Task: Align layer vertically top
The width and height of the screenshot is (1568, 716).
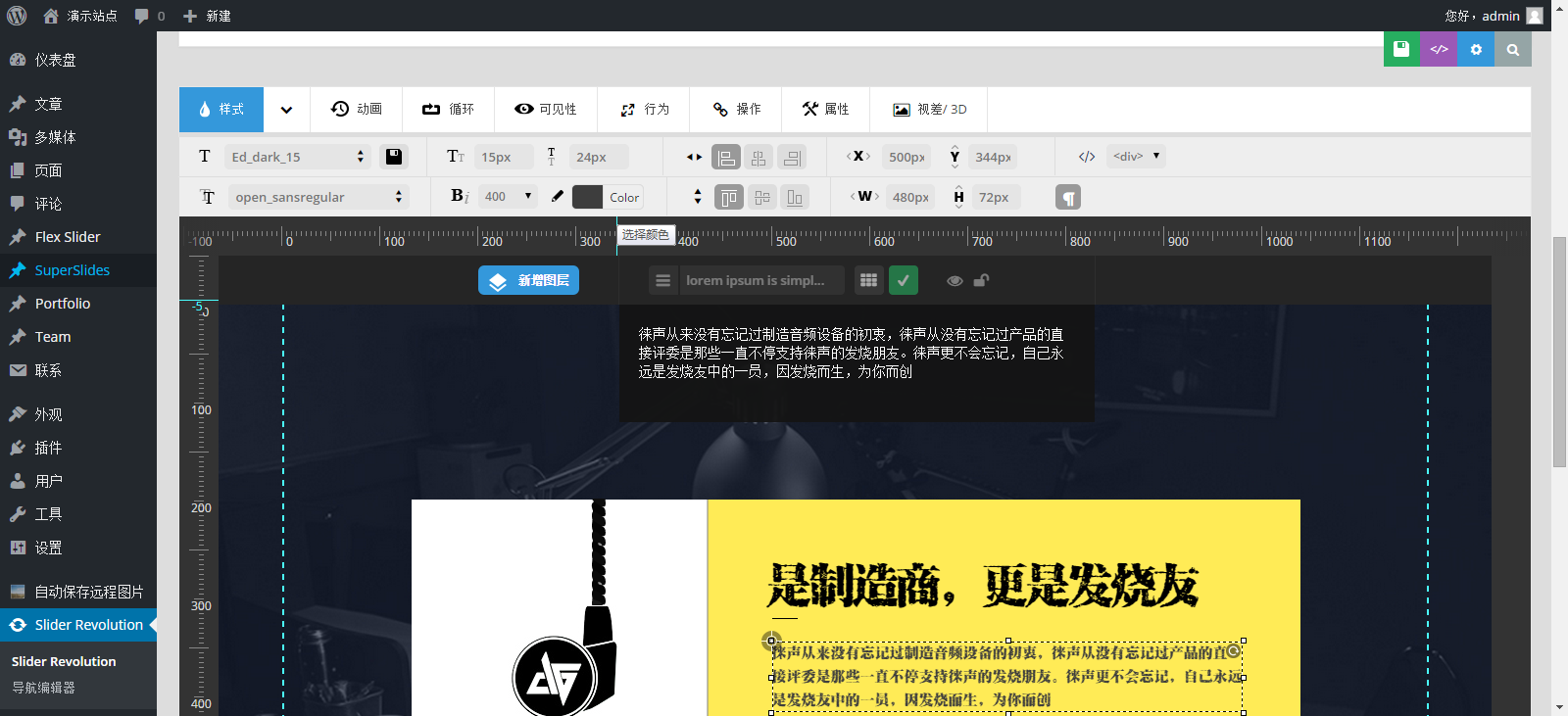Action: coord(729,198)
